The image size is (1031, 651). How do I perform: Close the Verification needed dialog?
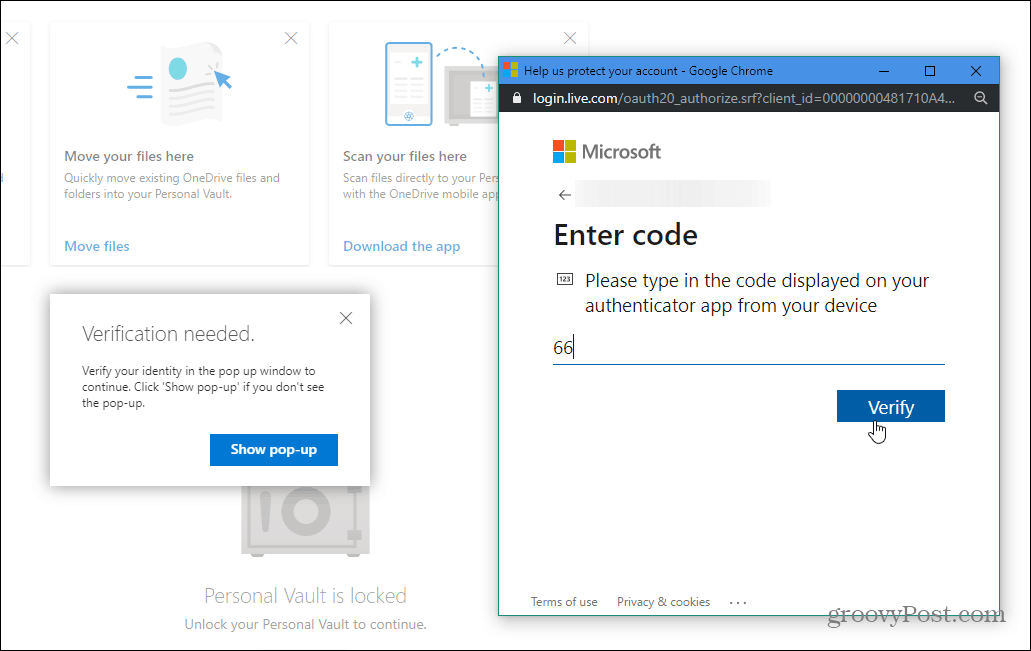tap(346, 318)
